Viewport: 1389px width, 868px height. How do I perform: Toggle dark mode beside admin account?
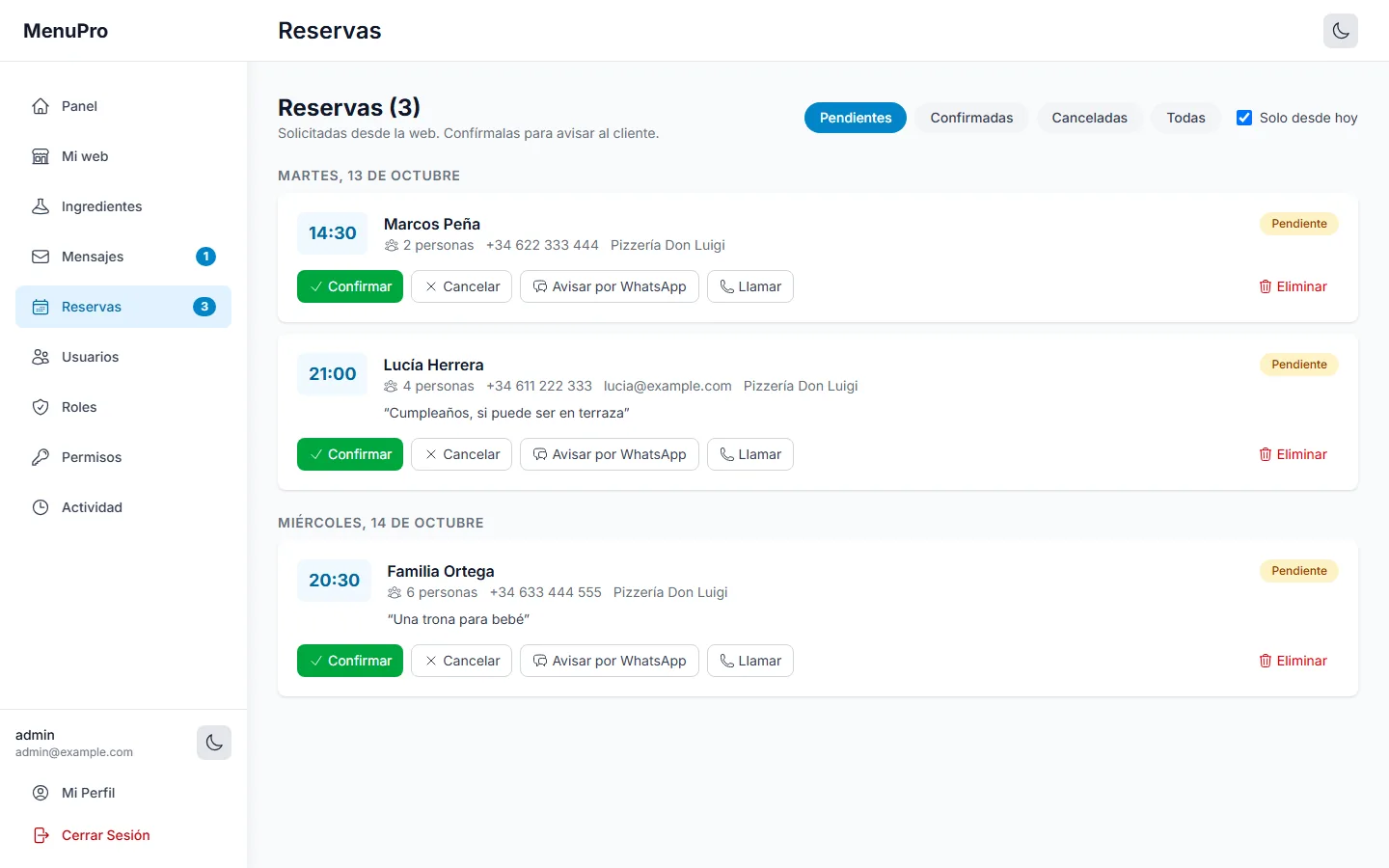click(x=214, y=743)
